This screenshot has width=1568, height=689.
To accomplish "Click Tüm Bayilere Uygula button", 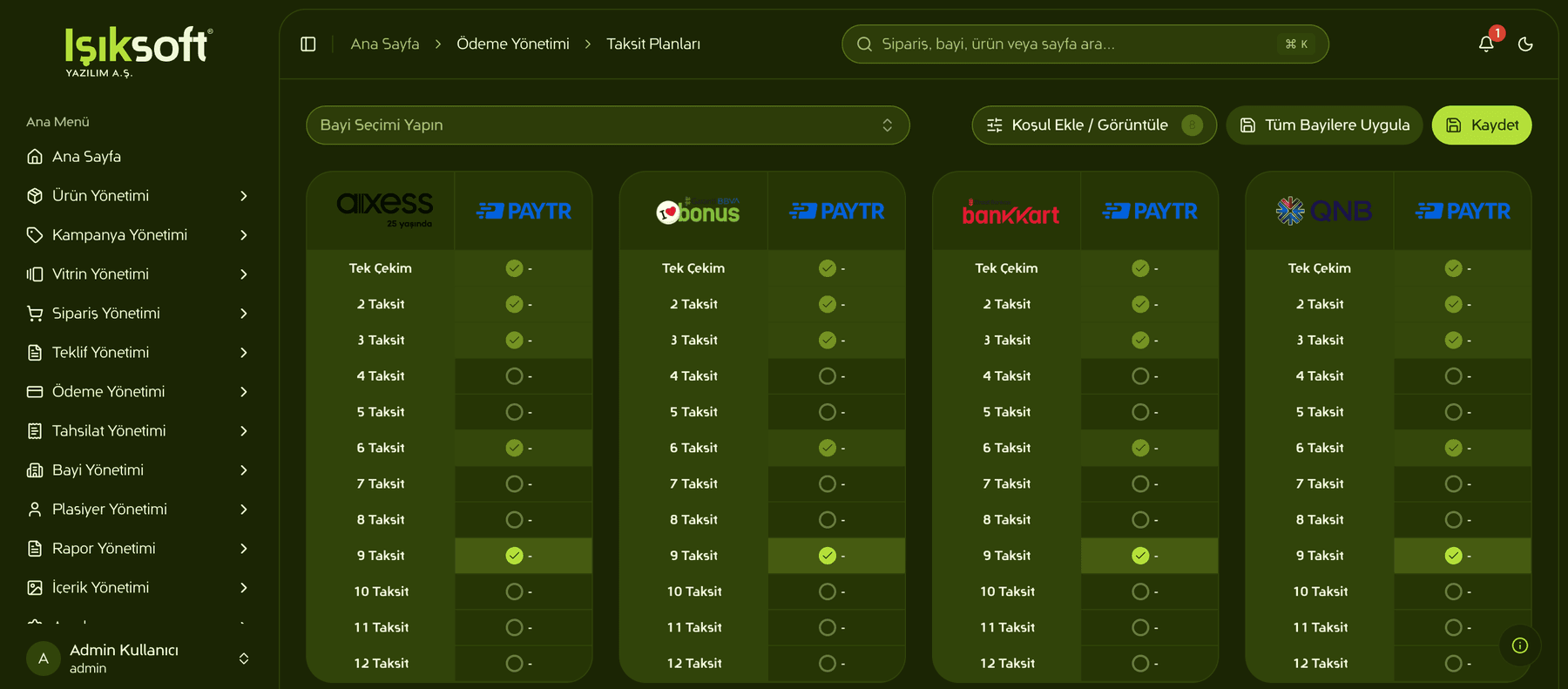I will 1324,125.
